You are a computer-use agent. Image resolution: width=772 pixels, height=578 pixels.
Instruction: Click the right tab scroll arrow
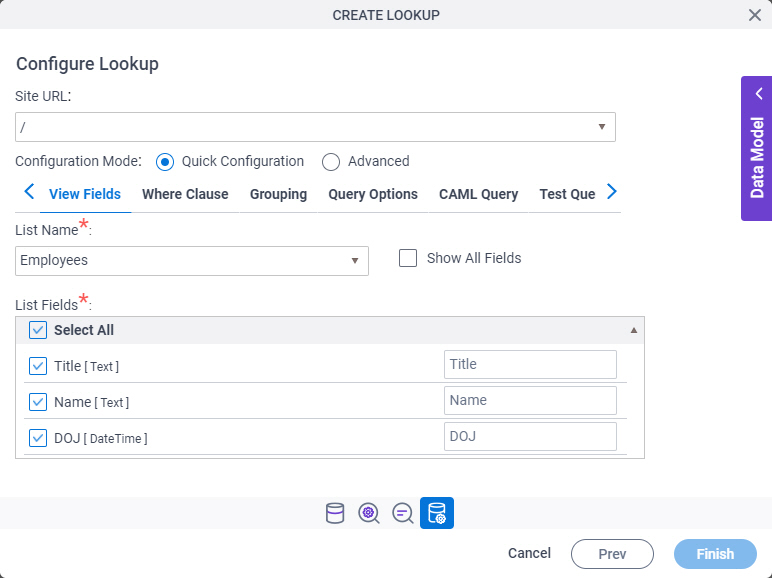click(611, 192)
